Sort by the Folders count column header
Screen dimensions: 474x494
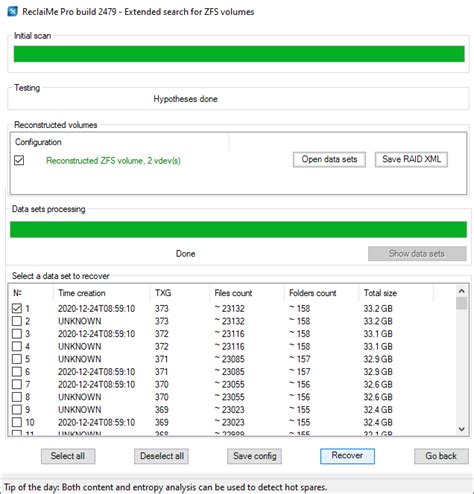pos(321,293)
